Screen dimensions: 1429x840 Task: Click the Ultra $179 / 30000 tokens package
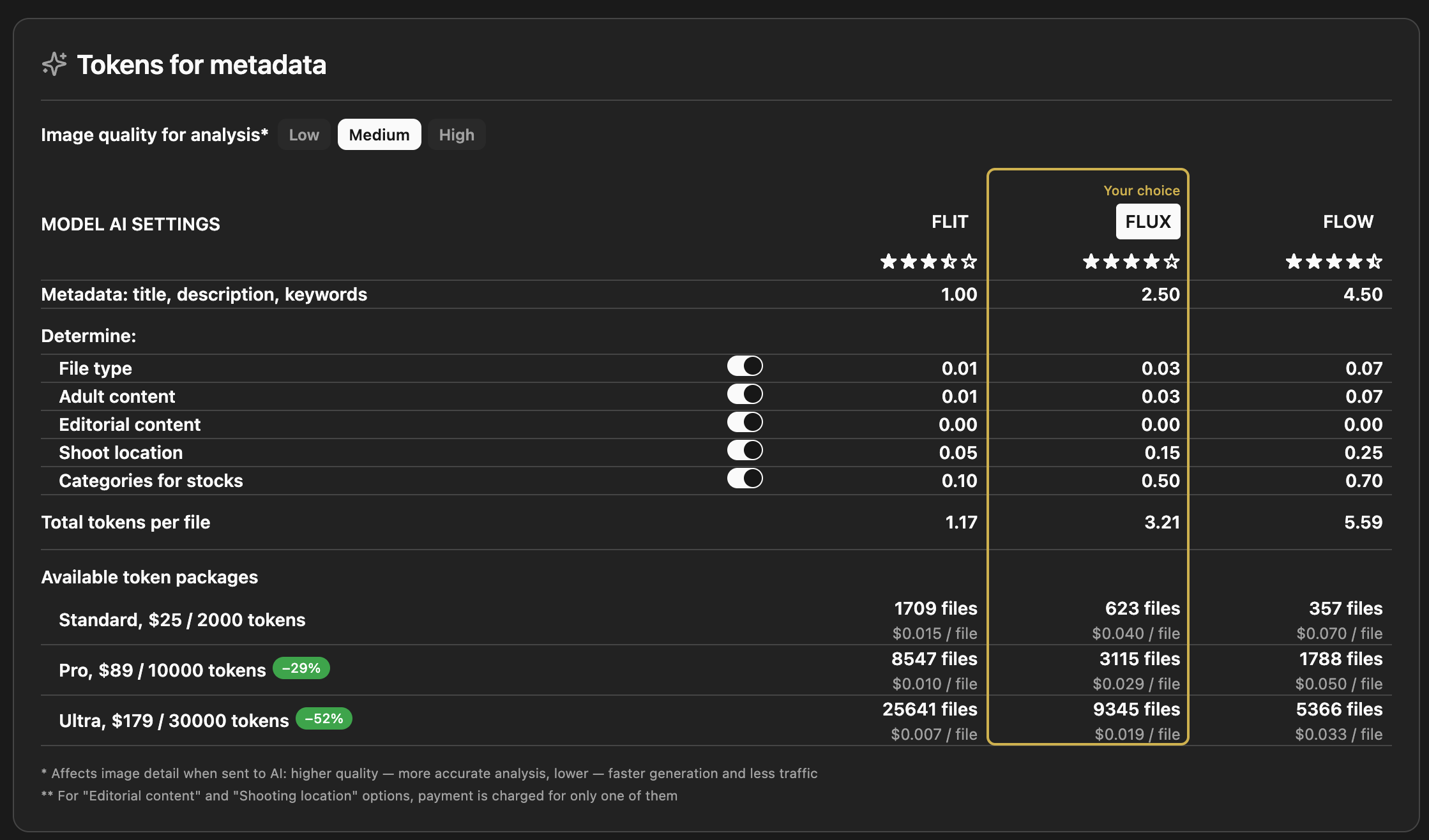(x=174, y=721)
